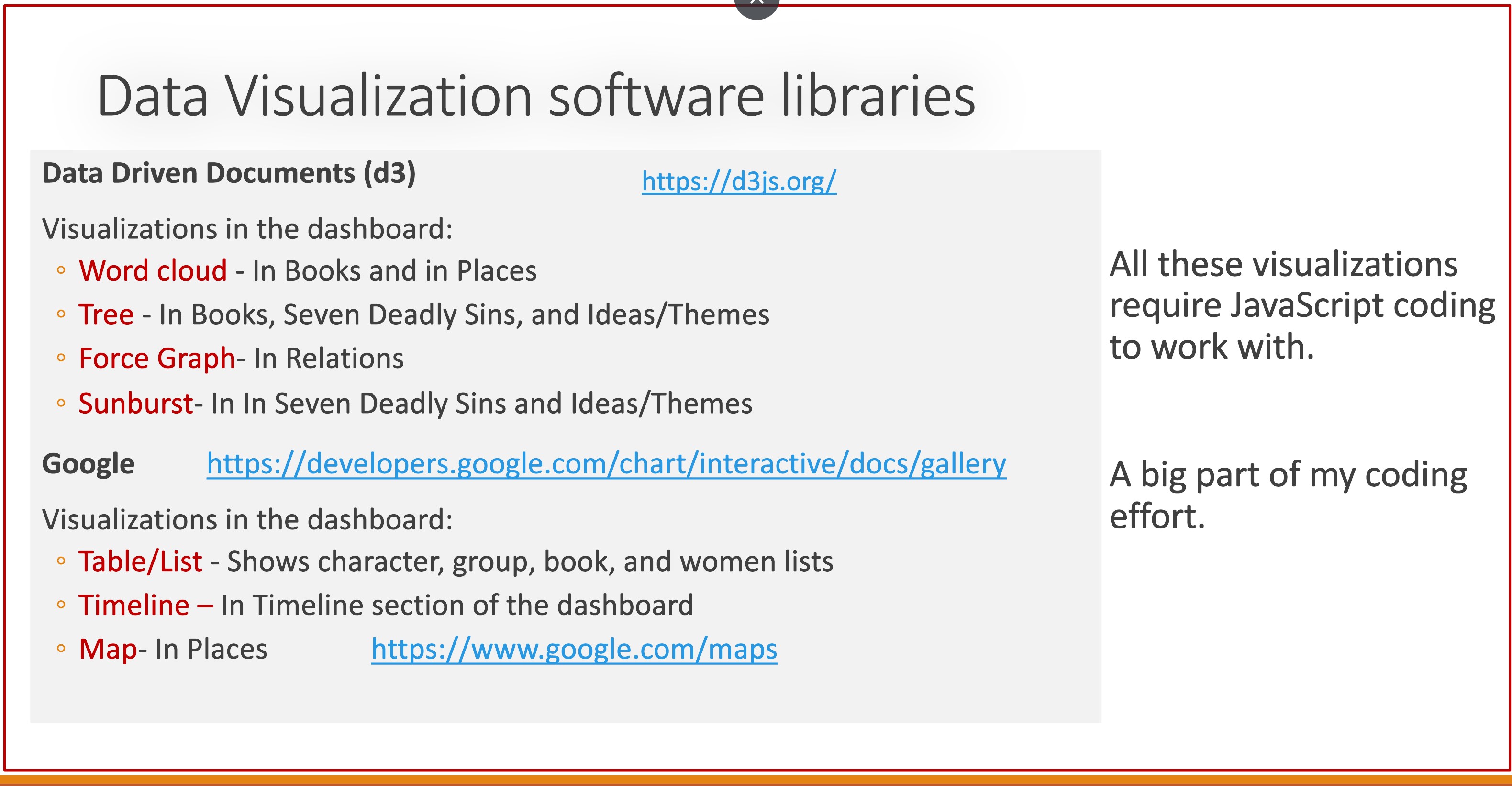
Task: Click the red 'Word cloud' text
Action: [153, 271]
